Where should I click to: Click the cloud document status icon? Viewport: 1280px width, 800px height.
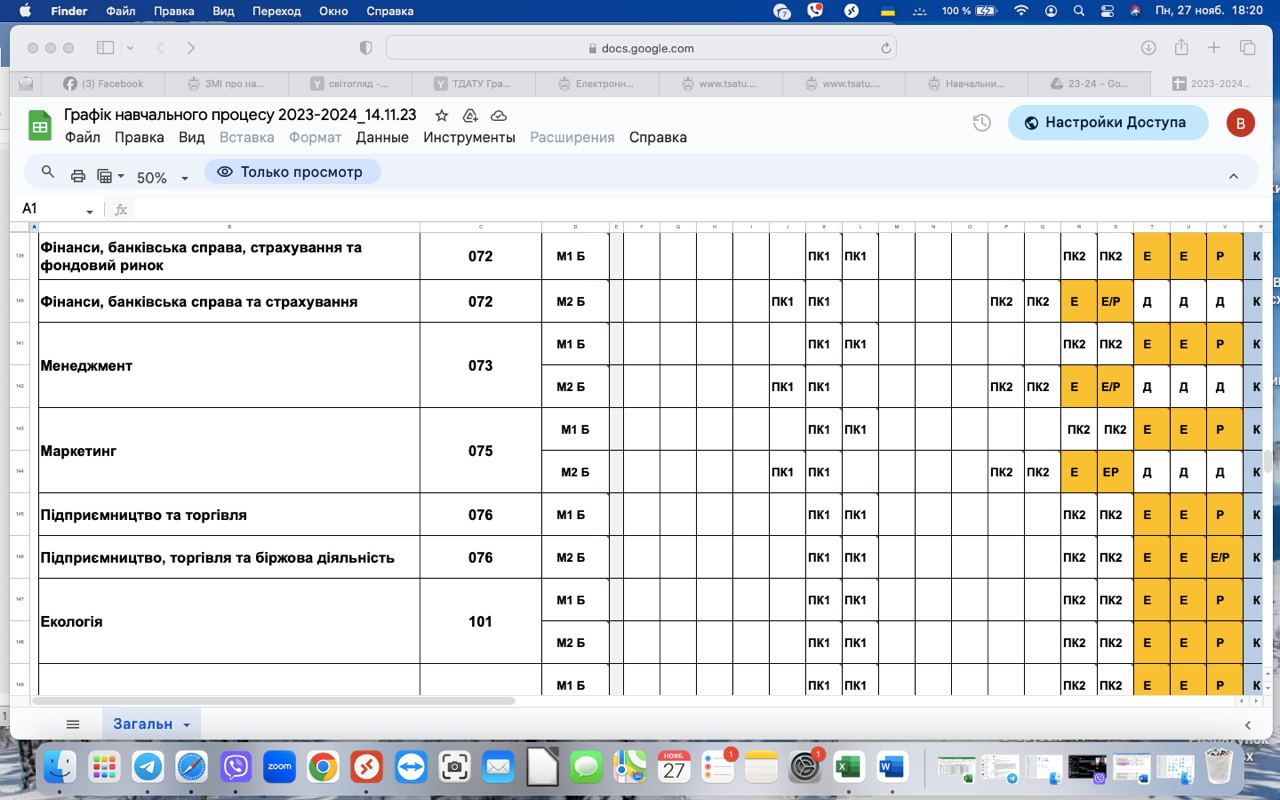coord(498,116)
